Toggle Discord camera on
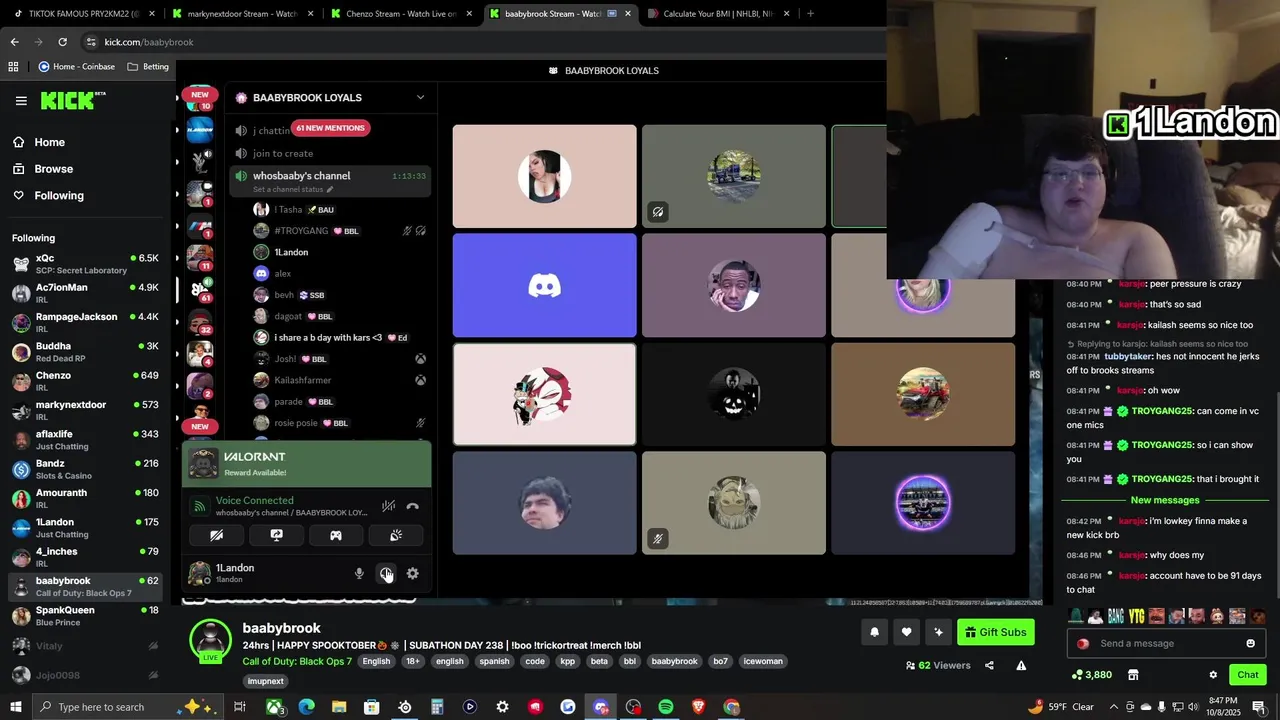Image resolution: width=1280 pixels, height=720 pixels. click(217, 536)
